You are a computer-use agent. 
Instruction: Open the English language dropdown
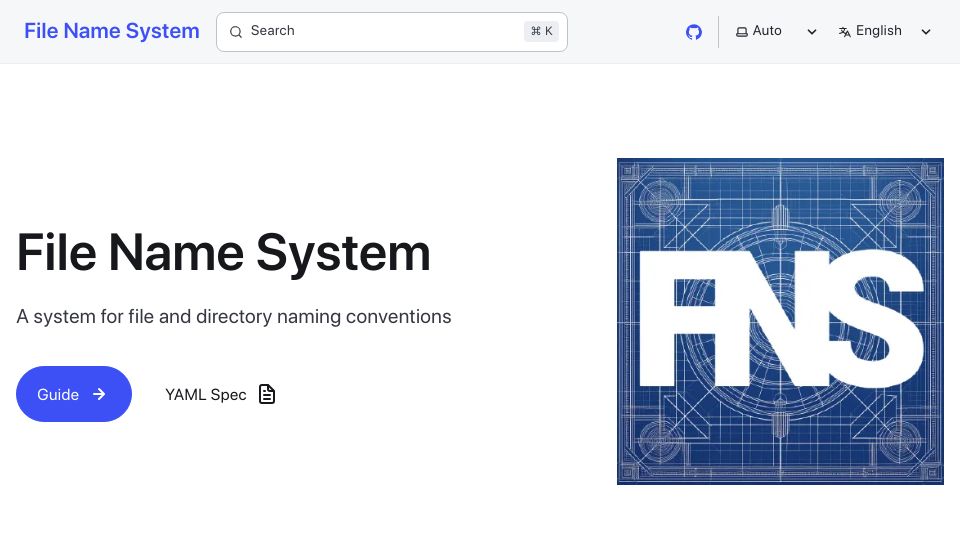pos(885,31)
